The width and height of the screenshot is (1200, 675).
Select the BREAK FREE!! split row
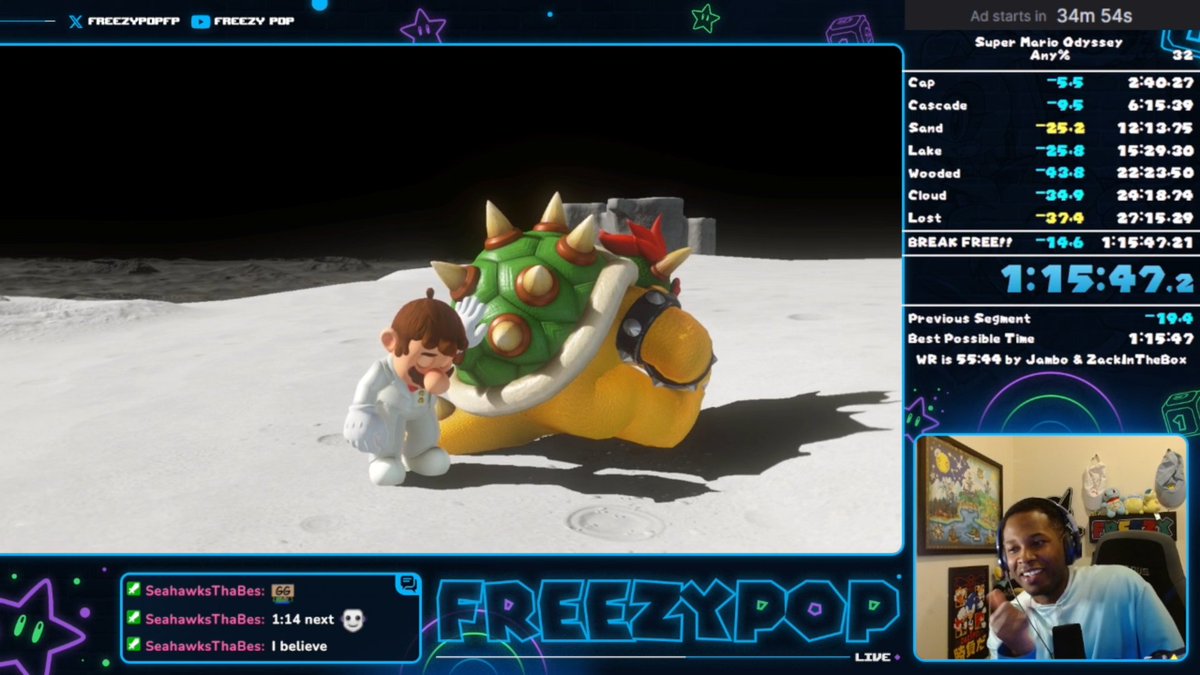click(x=1050, y=242)
